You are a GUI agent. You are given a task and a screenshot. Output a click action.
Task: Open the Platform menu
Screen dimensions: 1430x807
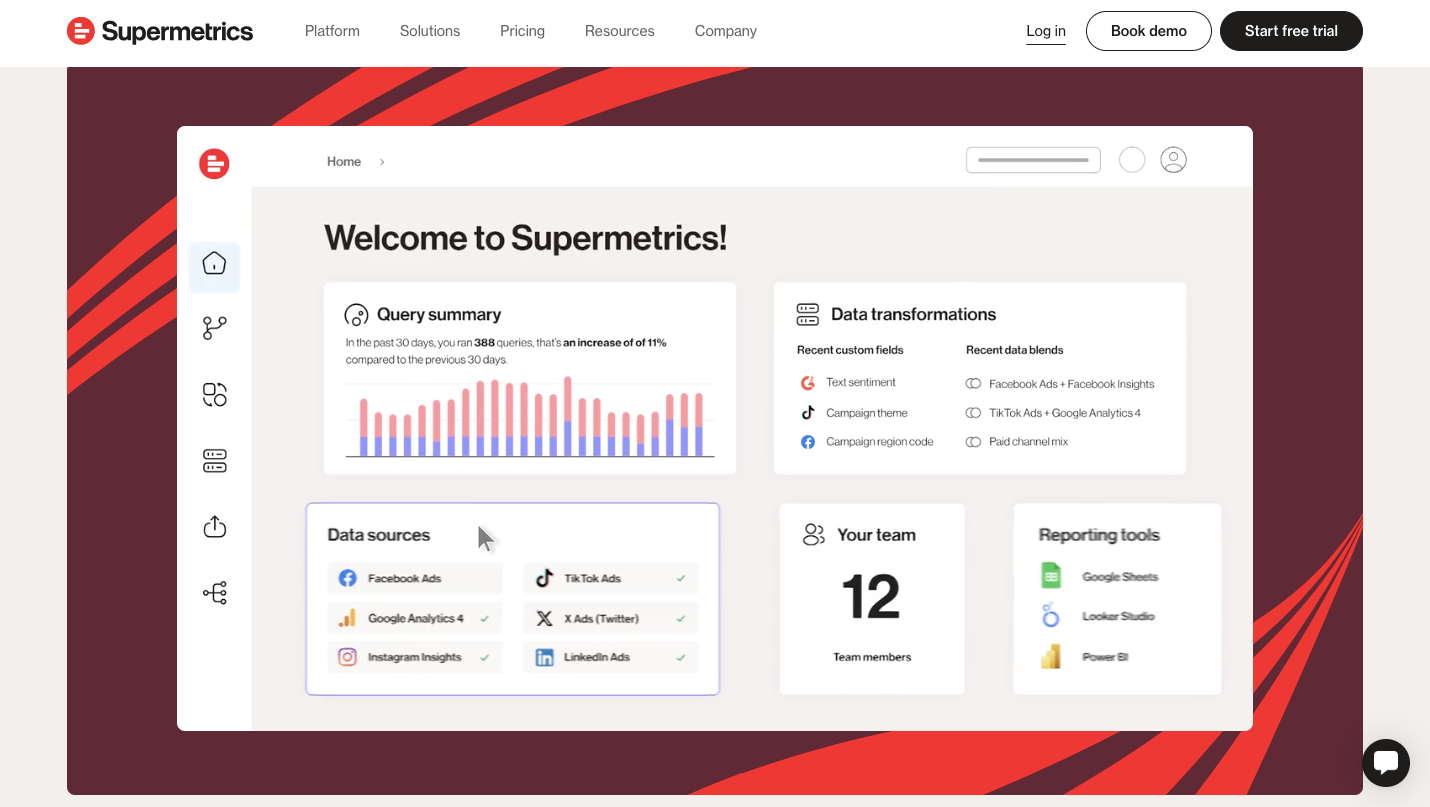click(x=332, y=31)
